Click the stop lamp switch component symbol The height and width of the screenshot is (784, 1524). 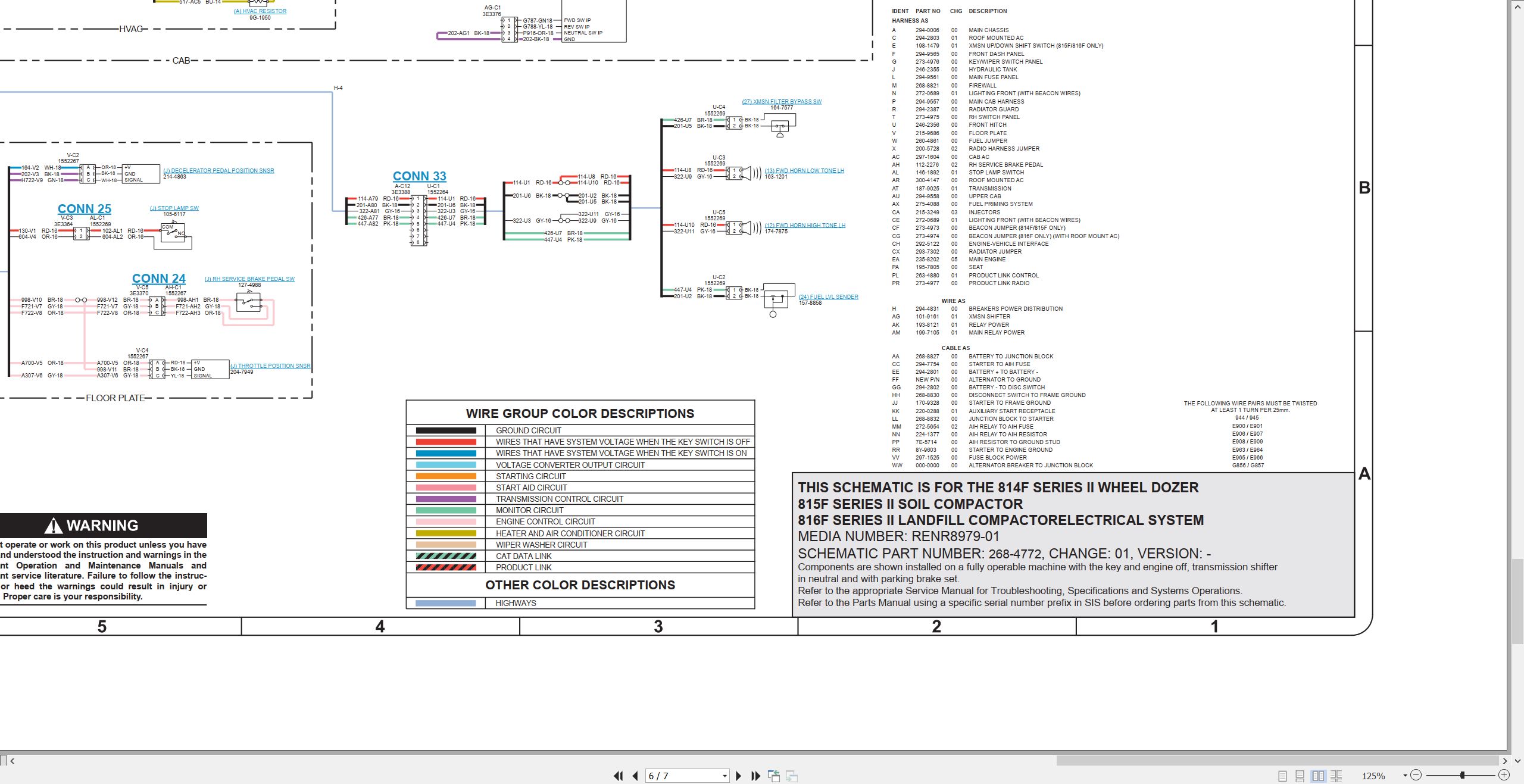[x=174, y=235]
